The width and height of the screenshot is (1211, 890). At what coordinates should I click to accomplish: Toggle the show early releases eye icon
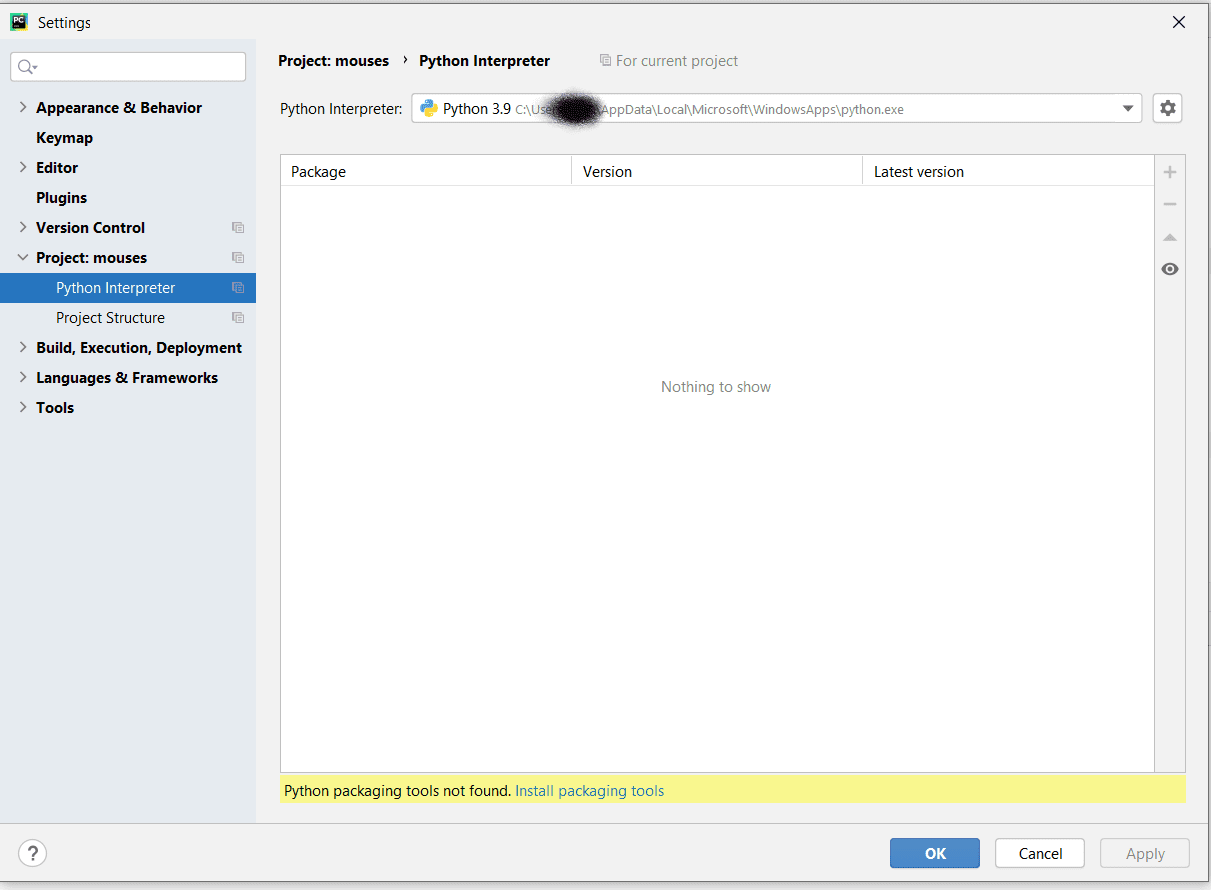point(1170,269)
